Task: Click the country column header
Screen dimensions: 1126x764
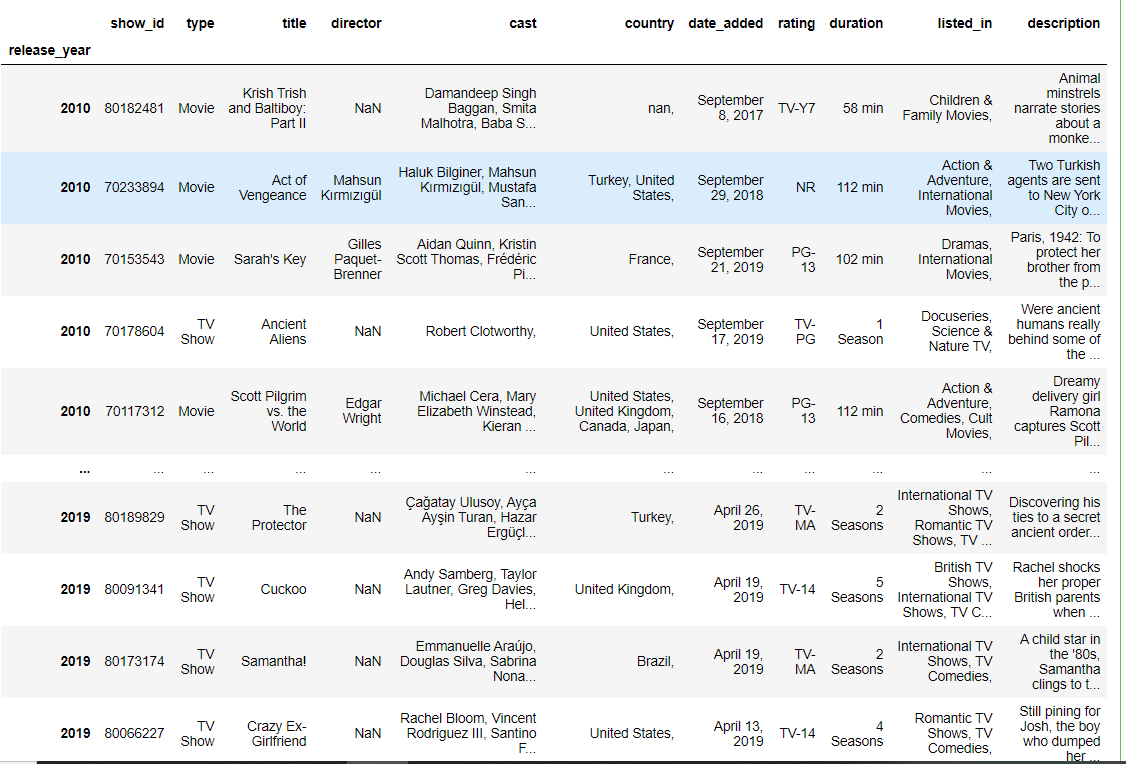Action: click(x=649, y=23)
